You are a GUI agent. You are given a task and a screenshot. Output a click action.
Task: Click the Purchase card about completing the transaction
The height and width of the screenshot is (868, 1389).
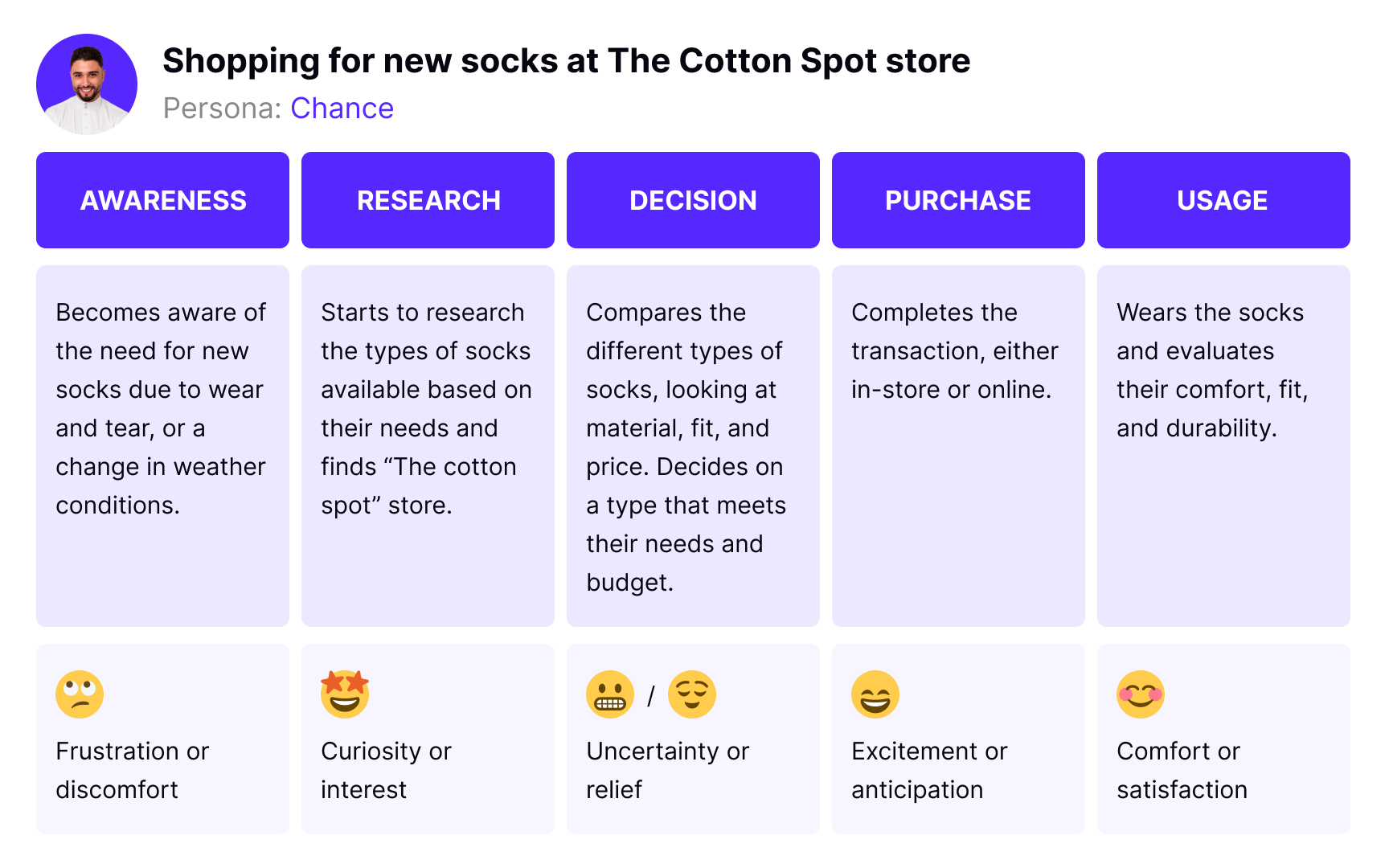(958, 446)
